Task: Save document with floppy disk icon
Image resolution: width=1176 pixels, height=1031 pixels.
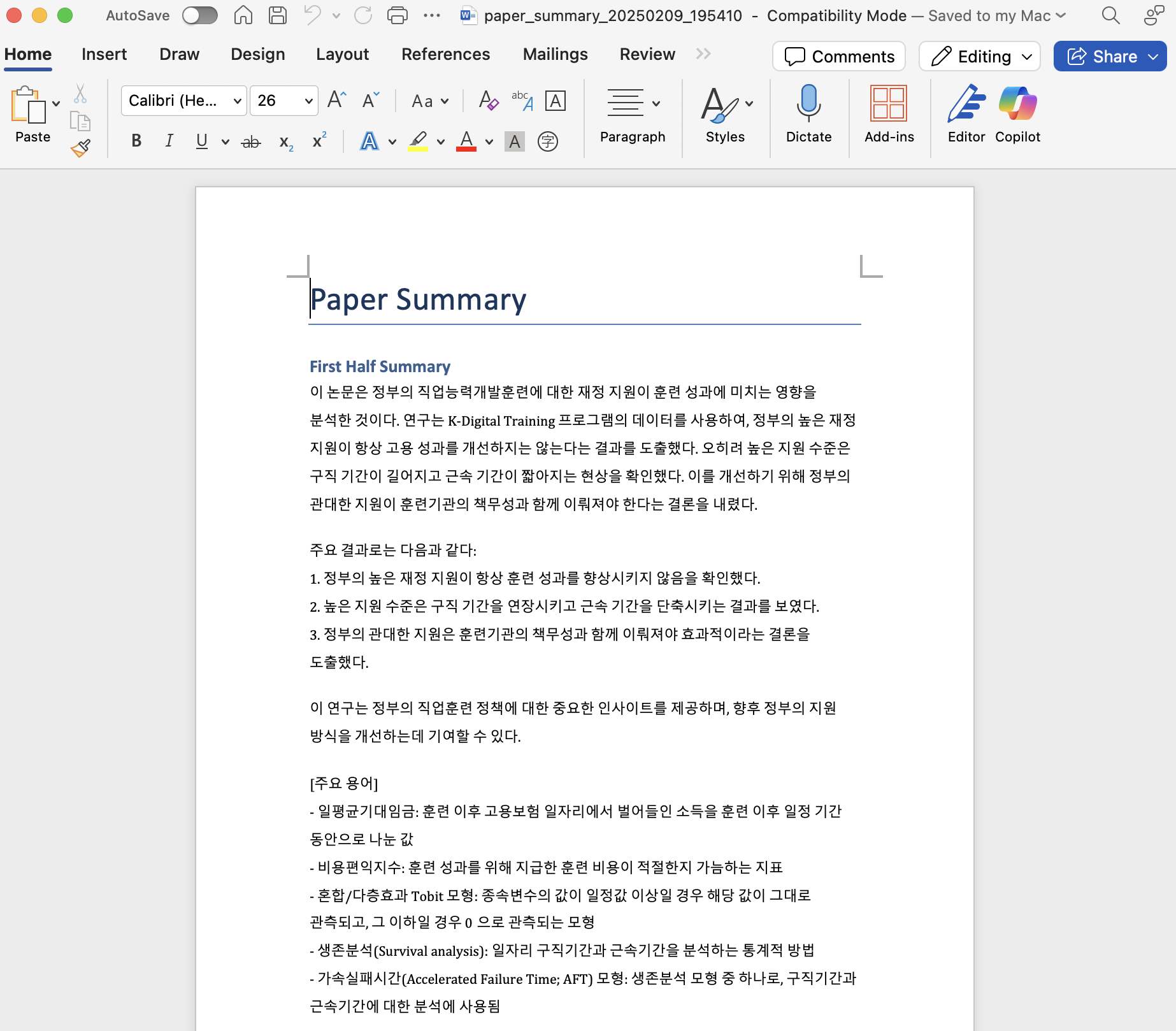Action: point(277,15)
